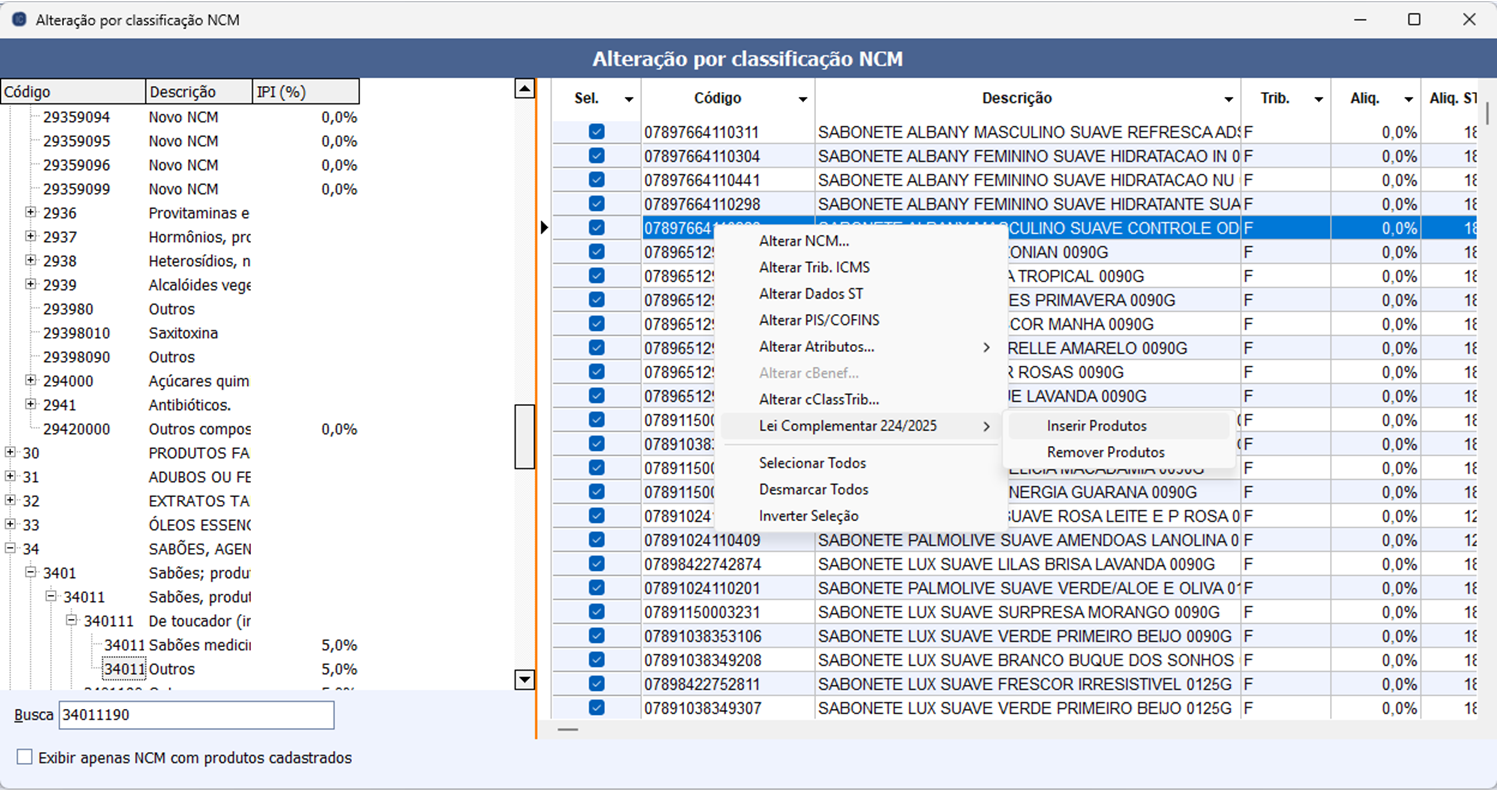Select Inserir Produtos in the submenu
Viewport: 1497px width, 792px height.
coord(1096,426)
